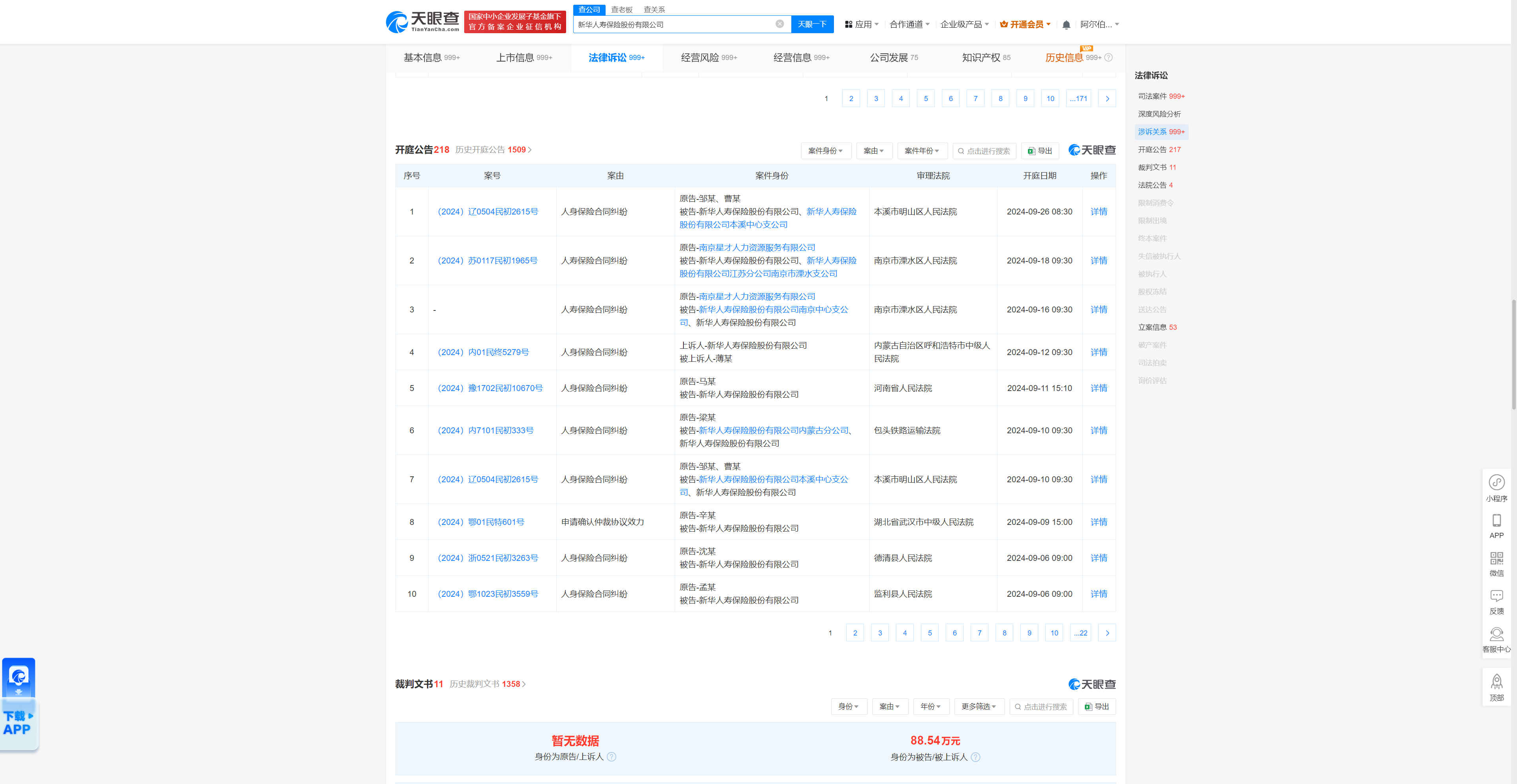The width and height of the screenshot is (1517, 784).
Task: Go to page 5 of 开庭公告 pagination
Action: (929, 633)
